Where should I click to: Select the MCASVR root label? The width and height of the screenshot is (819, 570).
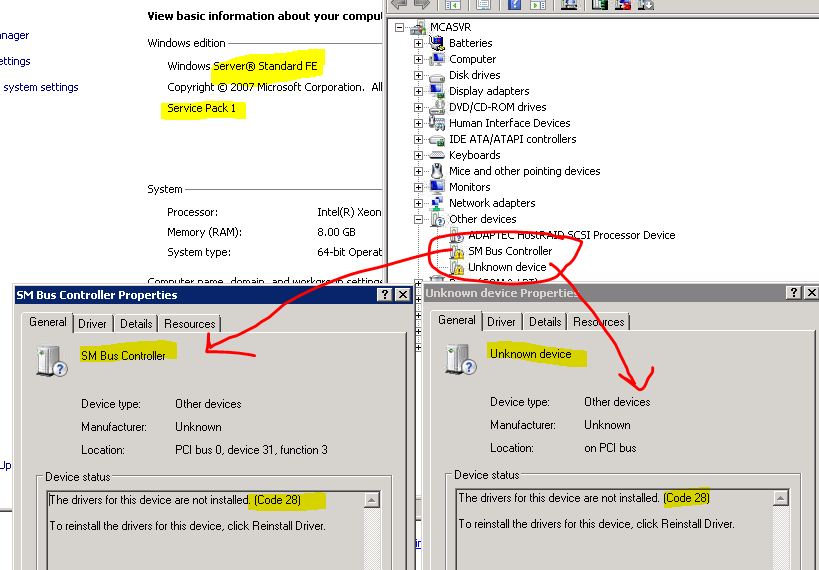tap(450, 27)
